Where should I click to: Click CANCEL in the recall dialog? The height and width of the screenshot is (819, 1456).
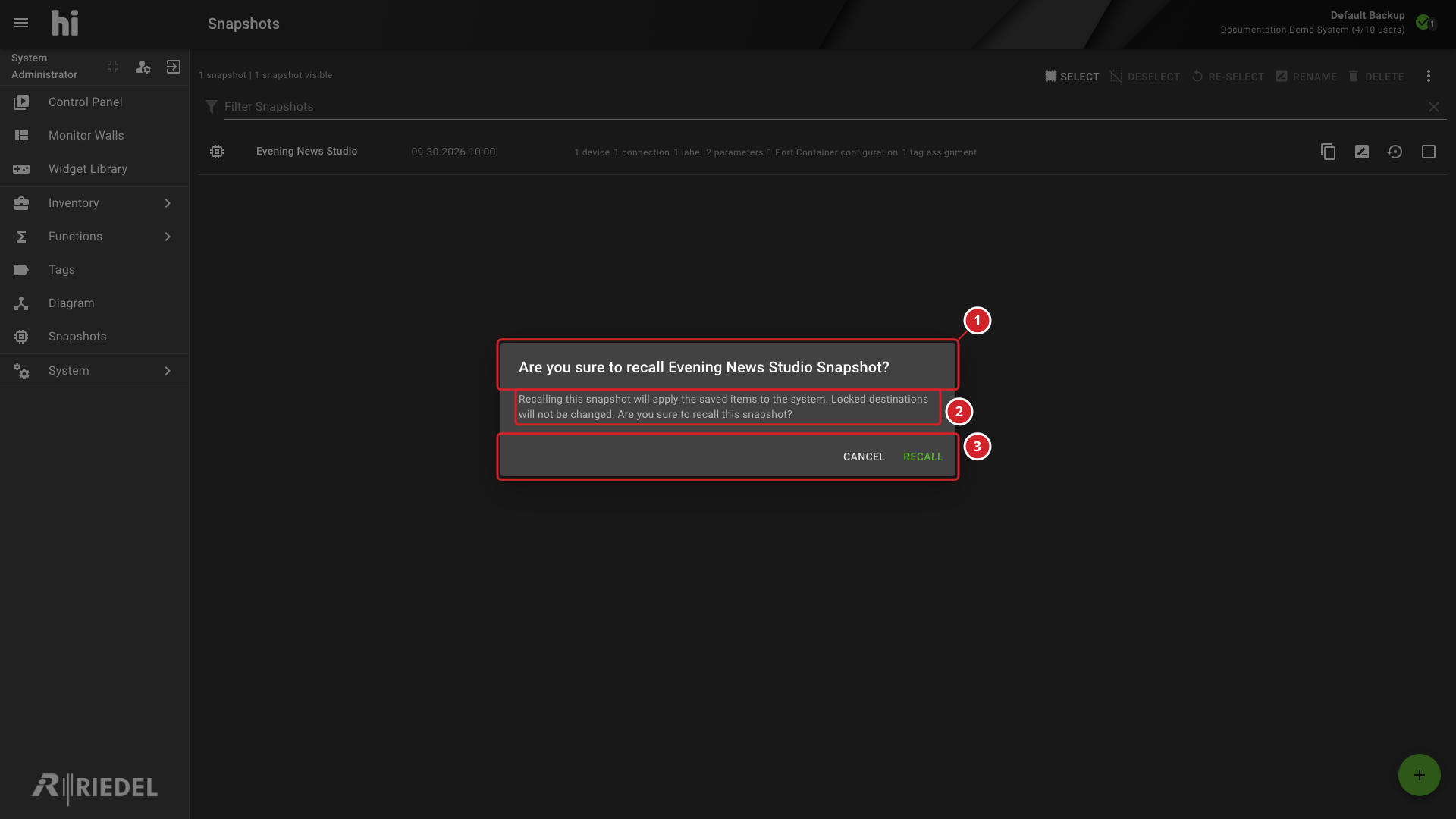coord(864,457)
